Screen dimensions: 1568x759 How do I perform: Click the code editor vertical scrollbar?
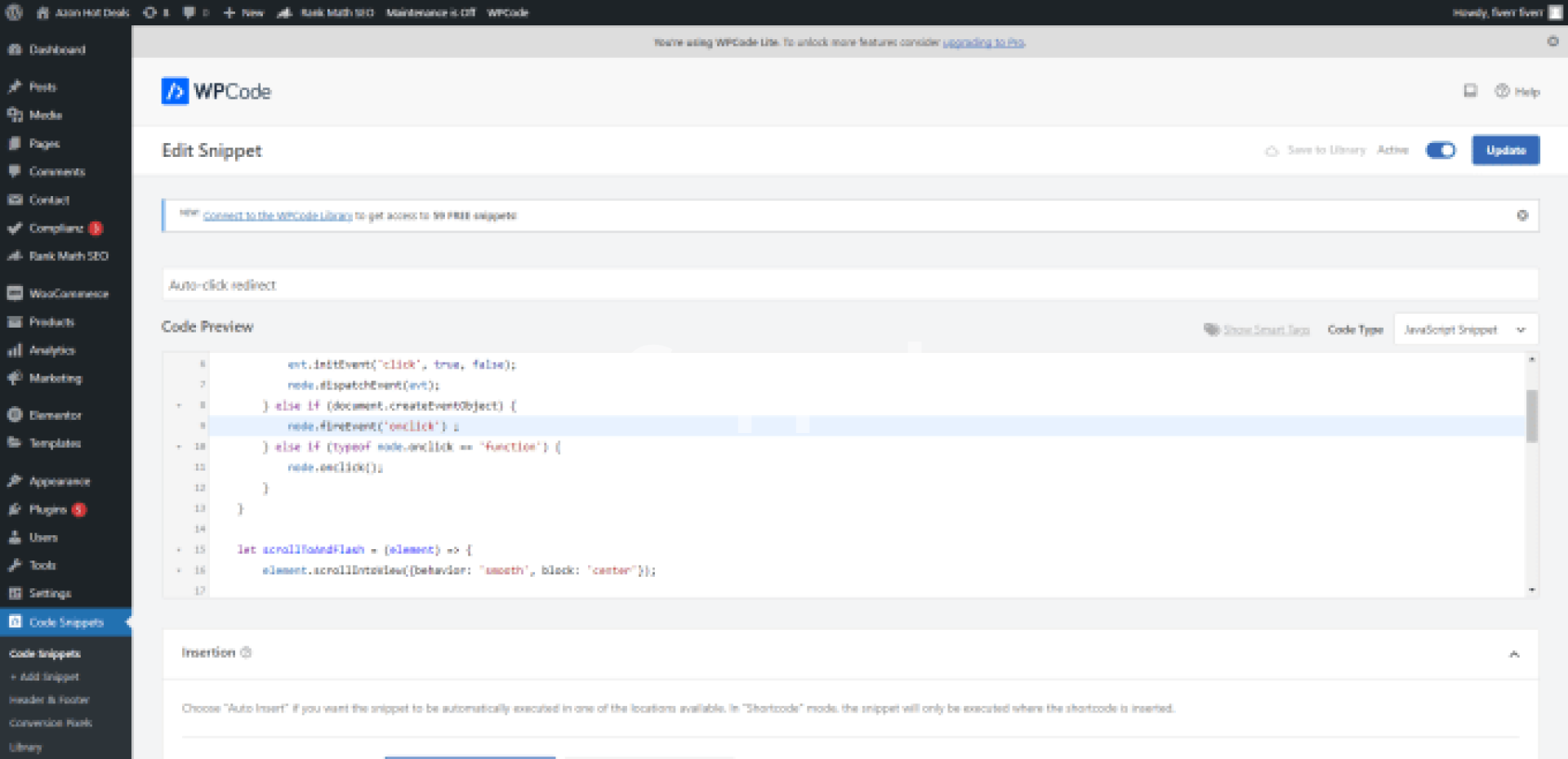pyautogui.click(x=1531, y=417)
